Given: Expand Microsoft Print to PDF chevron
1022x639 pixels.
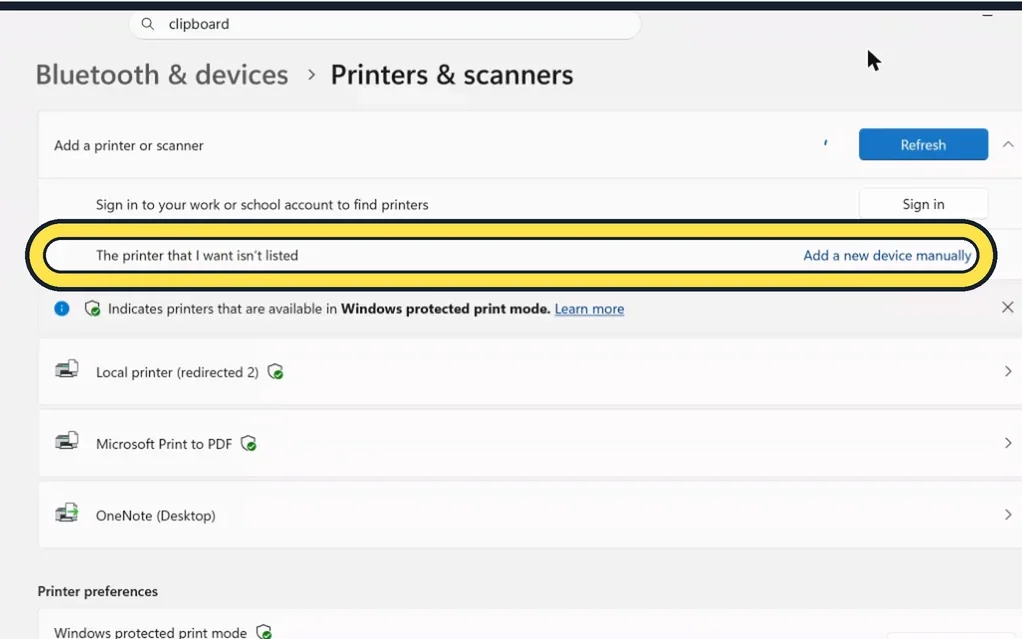Looking at the screenshot, I should pos(1008,443).
